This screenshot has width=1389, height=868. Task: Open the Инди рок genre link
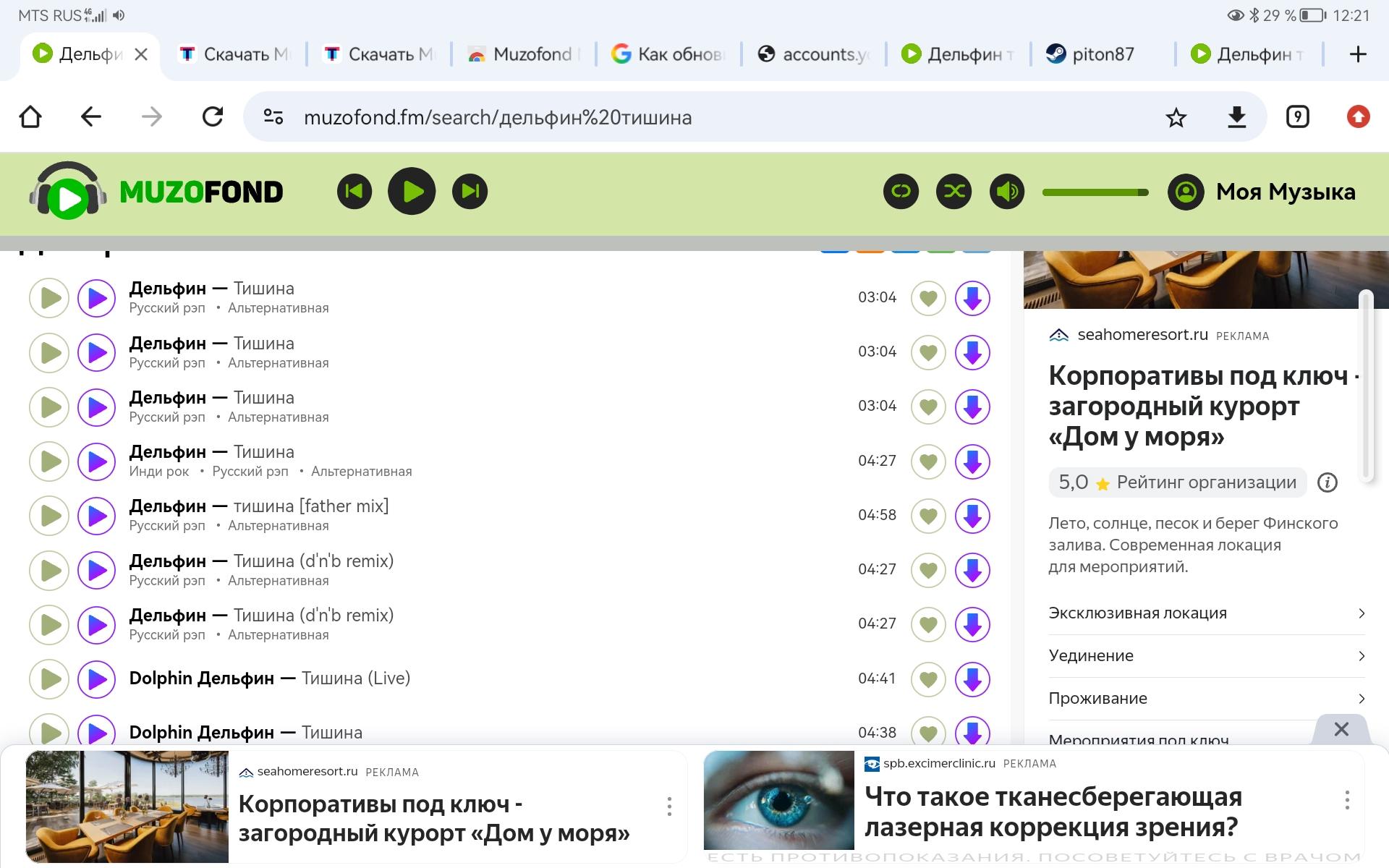[x=159, y=472]
